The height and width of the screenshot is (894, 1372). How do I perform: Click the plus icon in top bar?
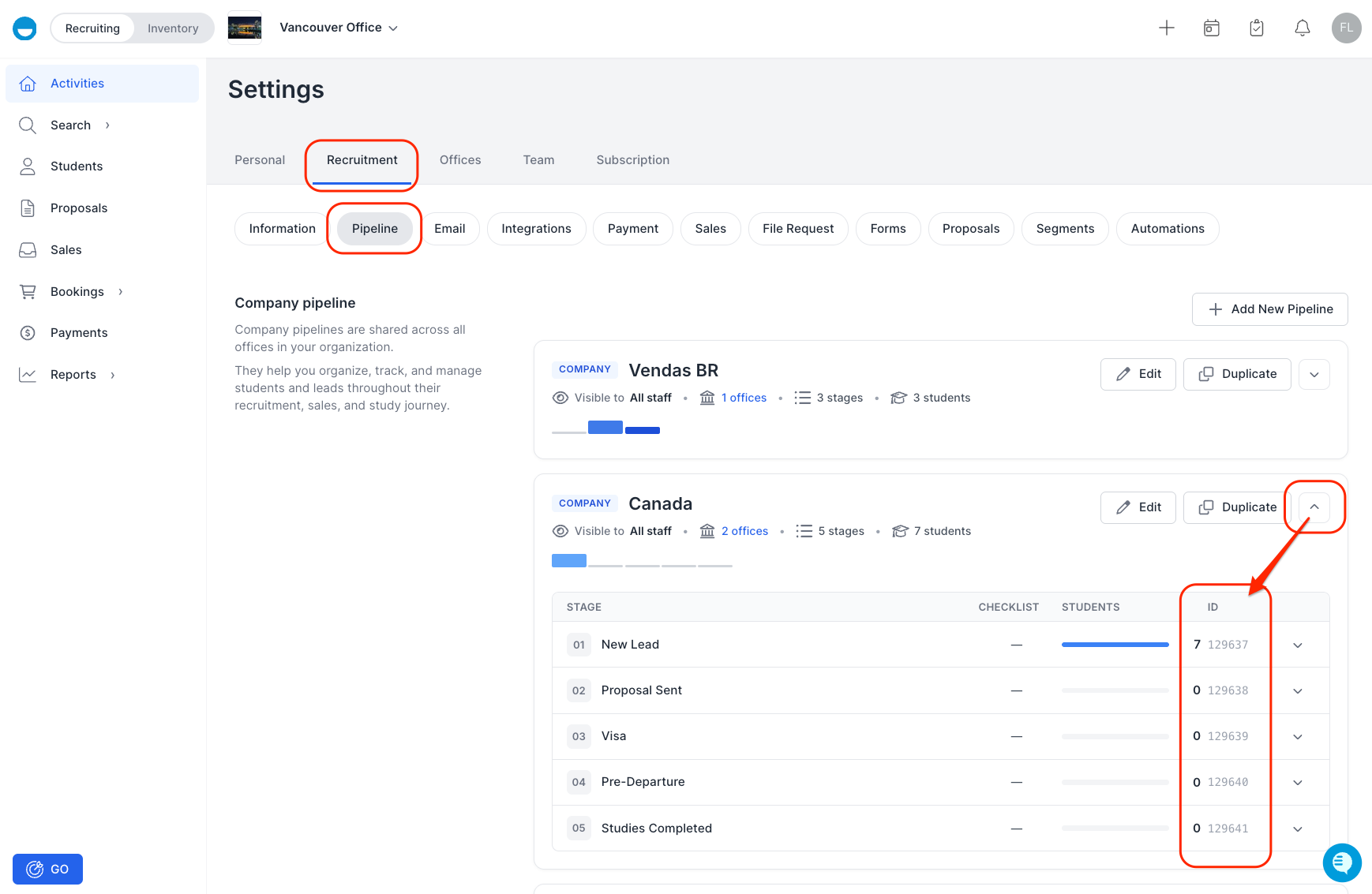pos(1166,28)
